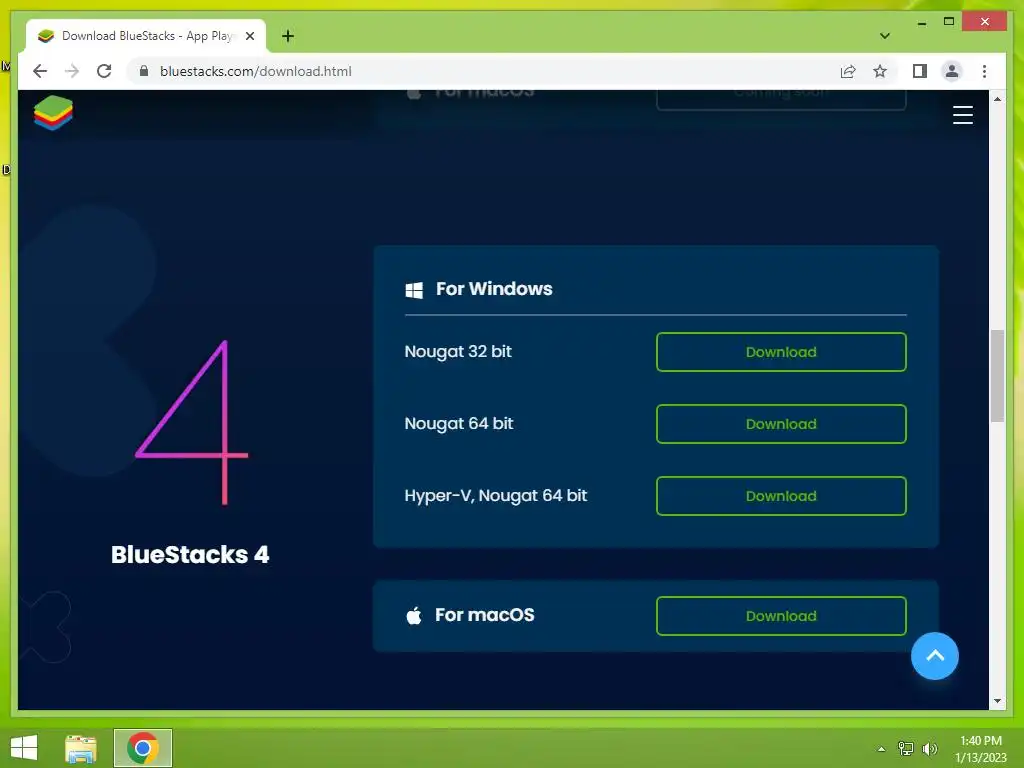Close the Download BlueStacks tab
Image resolution: width=1024 pixels, height=768 pixels.
249,36
